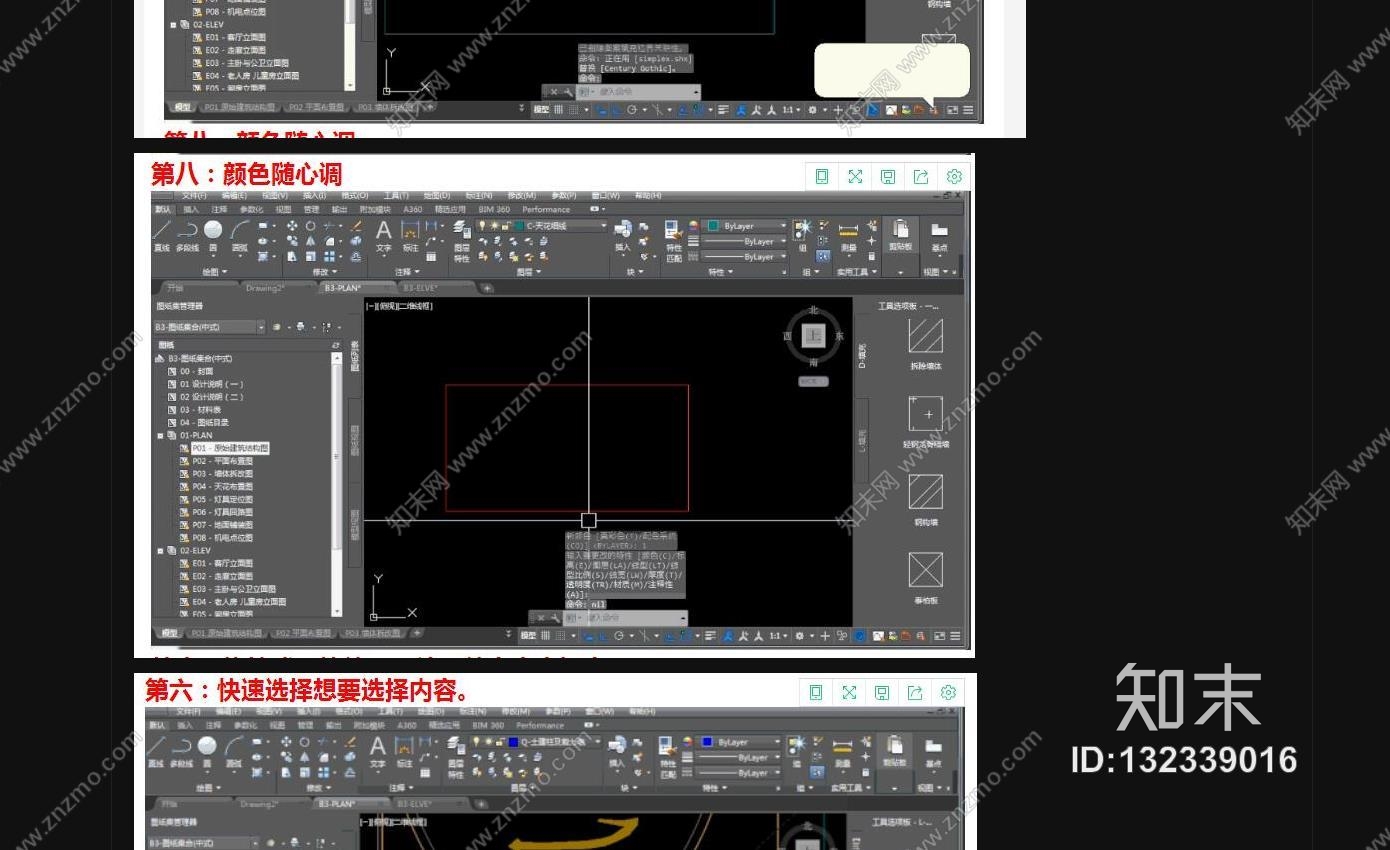The height and width of the screenshot is (850, 1390).
Task: Select sheet P04 - 天花布置图 in middle tree
Action: click(223, 487)
